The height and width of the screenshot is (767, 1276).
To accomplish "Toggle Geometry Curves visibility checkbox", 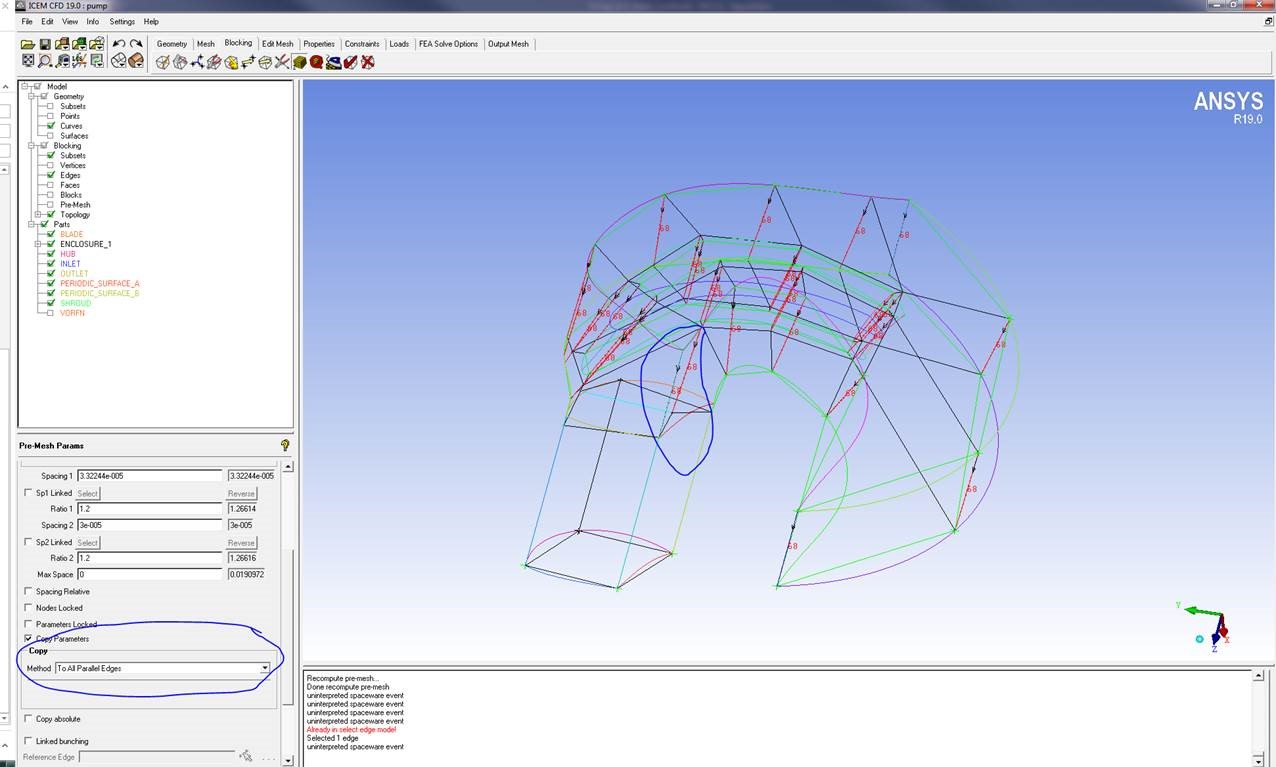I will [x=50, y=126].
